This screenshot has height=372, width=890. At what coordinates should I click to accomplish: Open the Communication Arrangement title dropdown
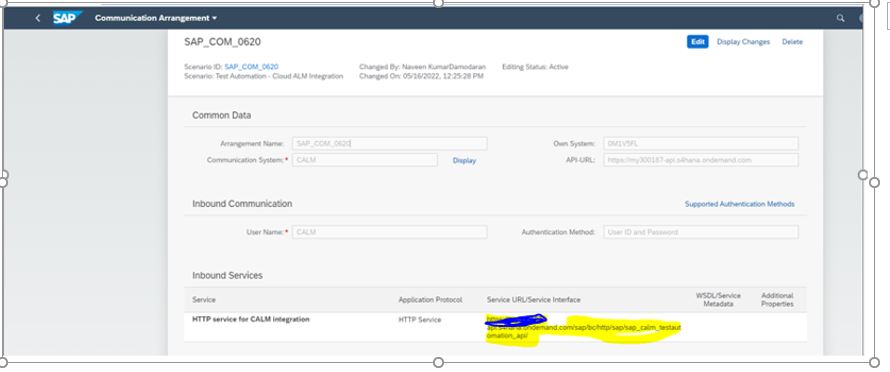point(156,18)
